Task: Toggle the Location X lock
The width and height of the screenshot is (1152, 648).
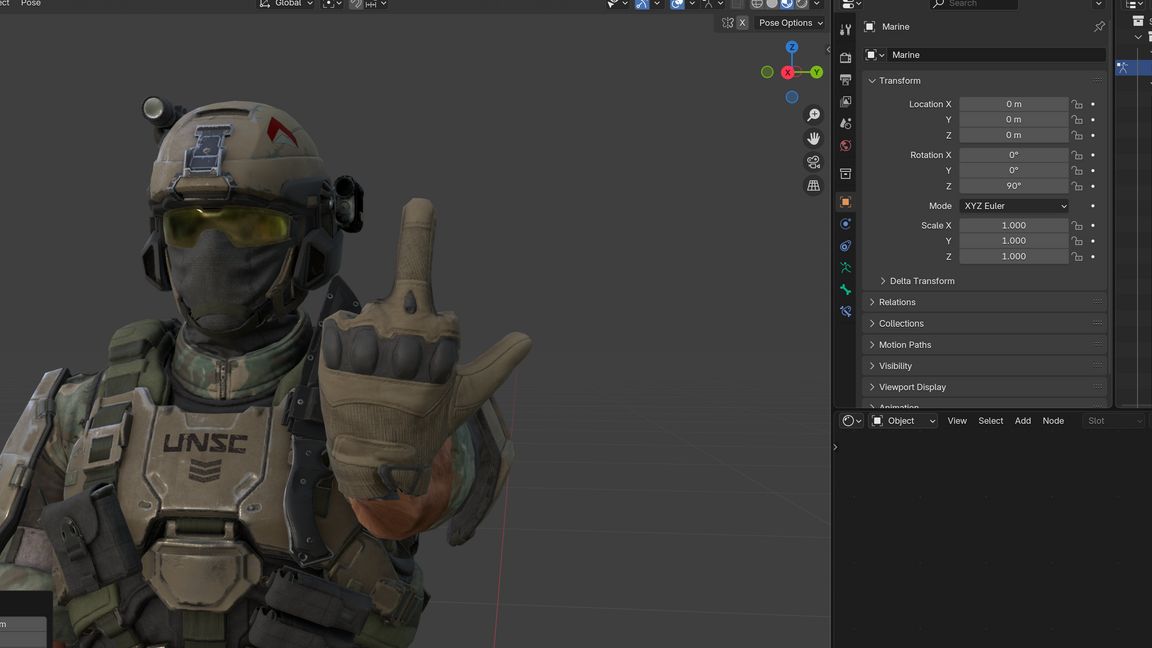Action: click(x=1077, y=104)
